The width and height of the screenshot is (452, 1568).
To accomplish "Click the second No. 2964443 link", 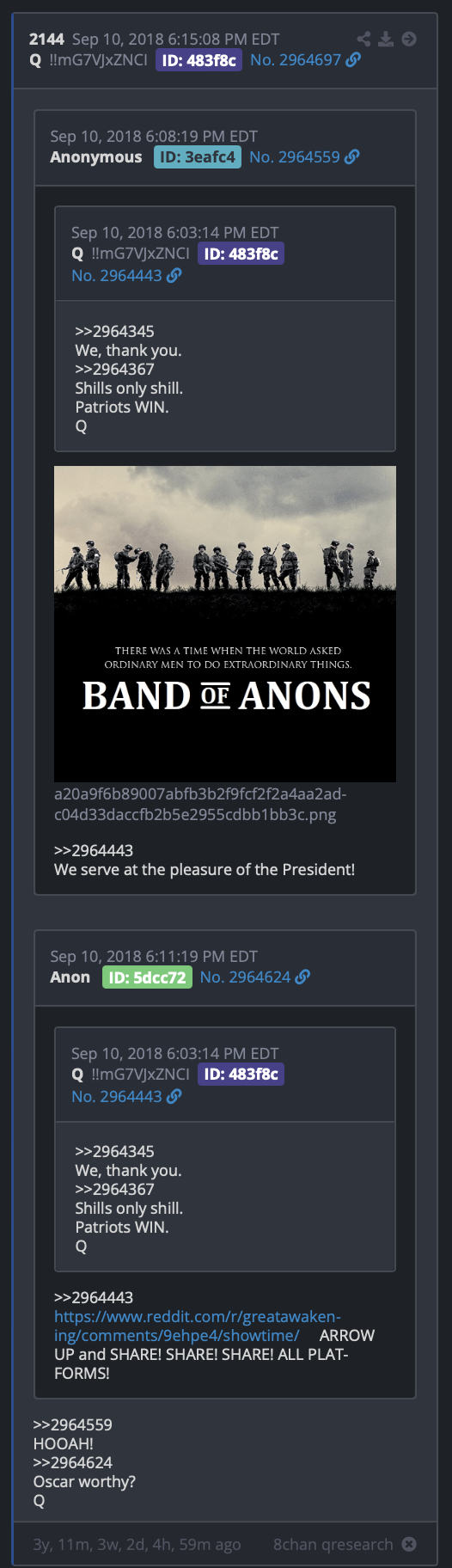I will 117,1096.
